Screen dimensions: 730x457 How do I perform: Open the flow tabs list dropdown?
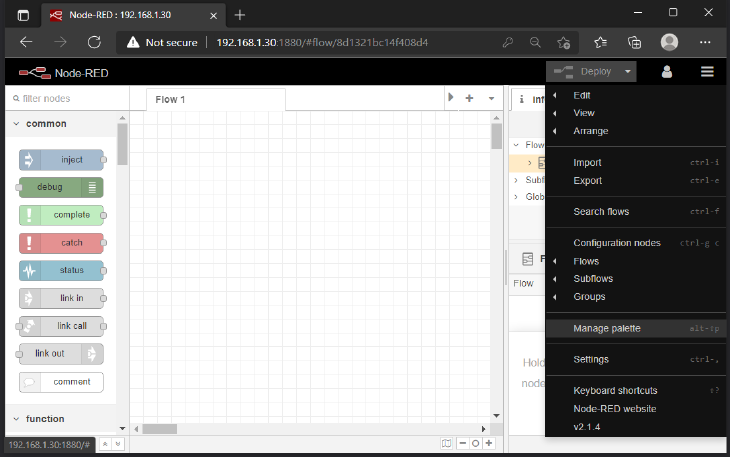click(491, 98)
